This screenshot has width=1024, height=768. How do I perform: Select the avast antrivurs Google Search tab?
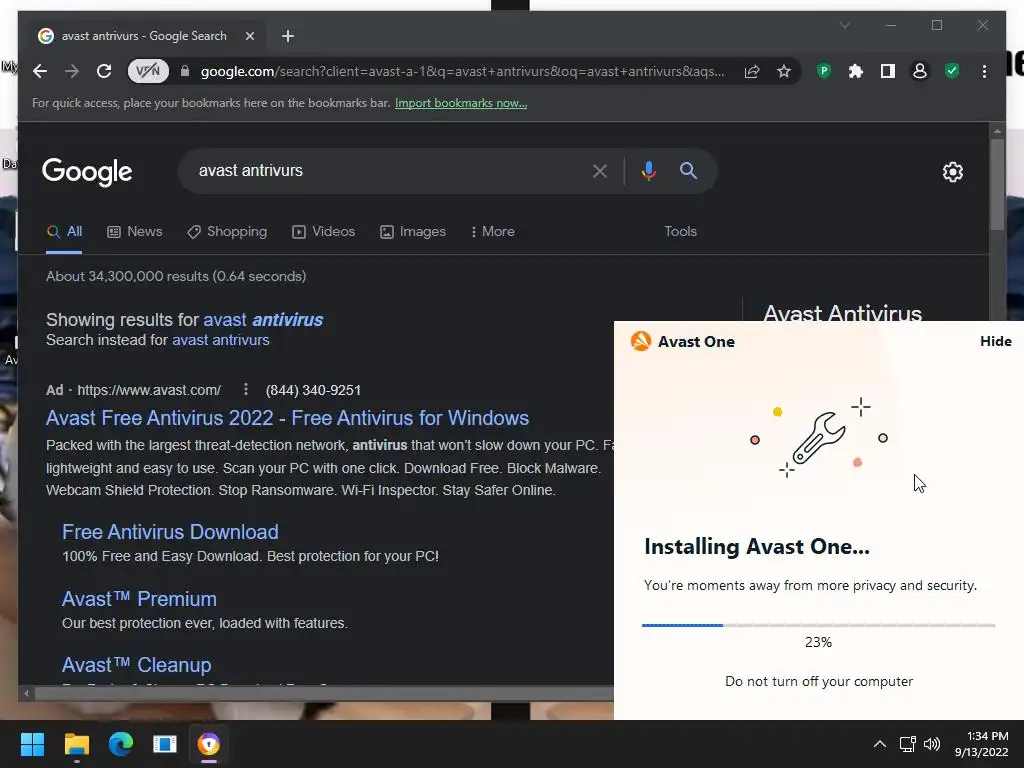144,36
